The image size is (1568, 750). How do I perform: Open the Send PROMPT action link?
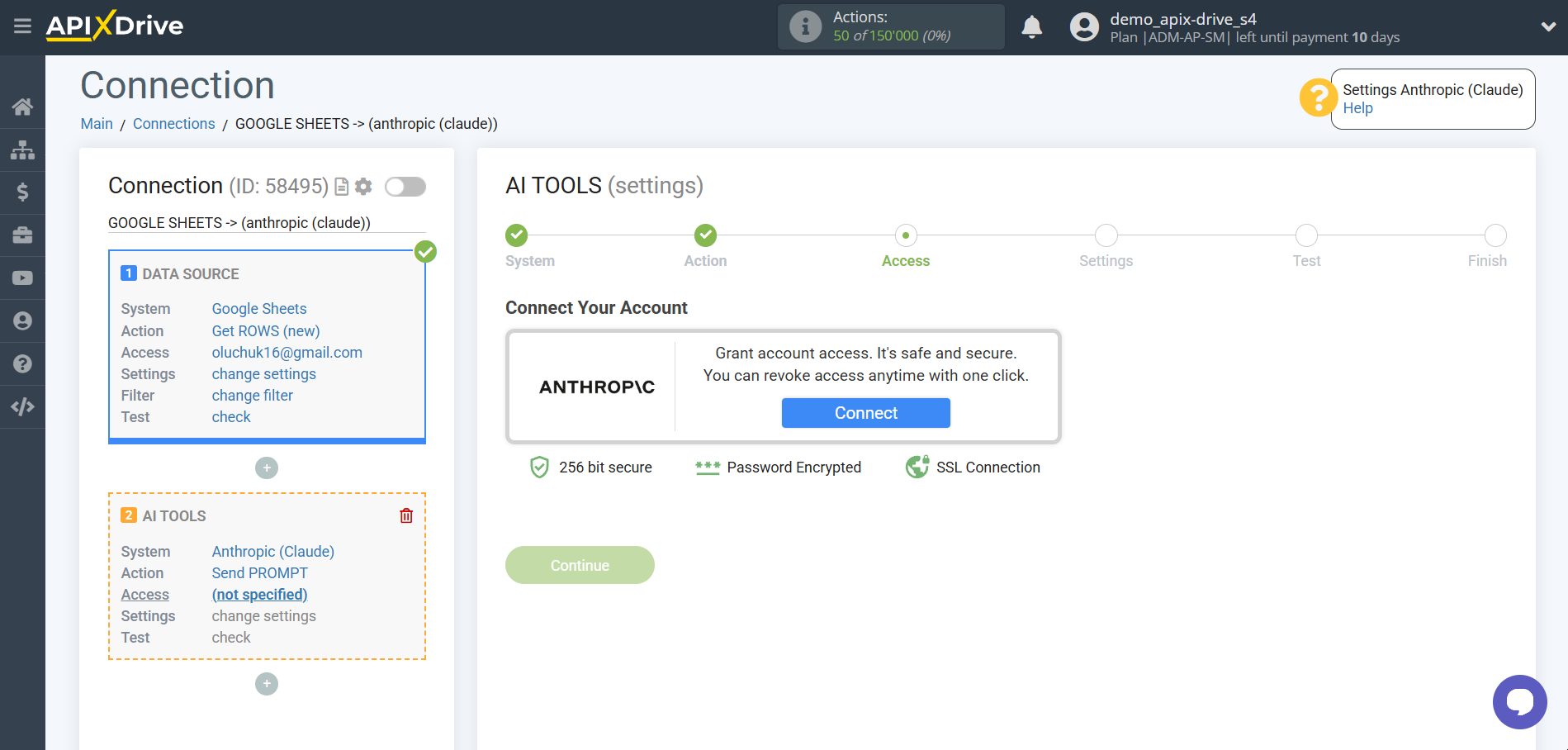260,573
